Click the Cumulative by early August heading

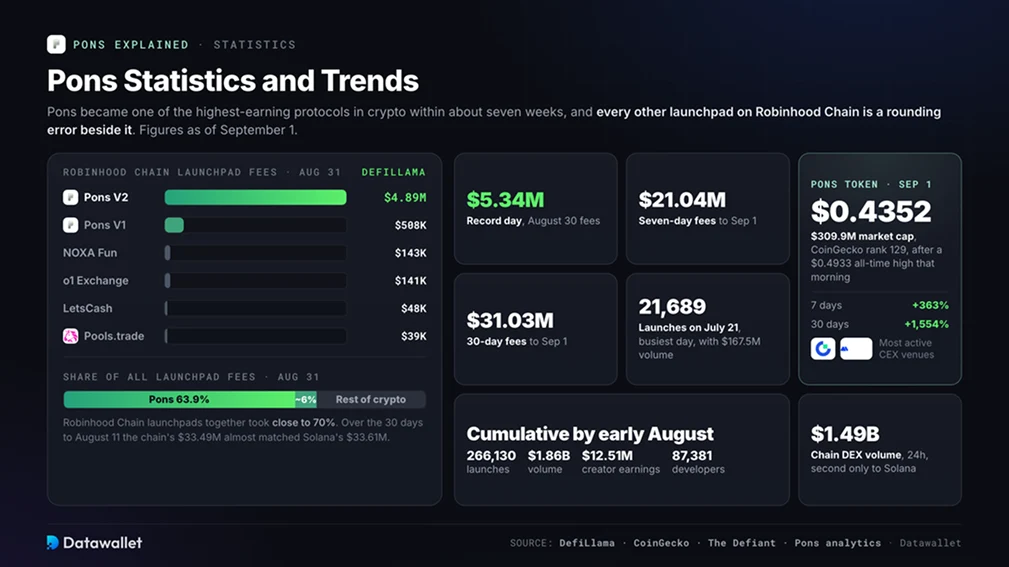[590, 434]
